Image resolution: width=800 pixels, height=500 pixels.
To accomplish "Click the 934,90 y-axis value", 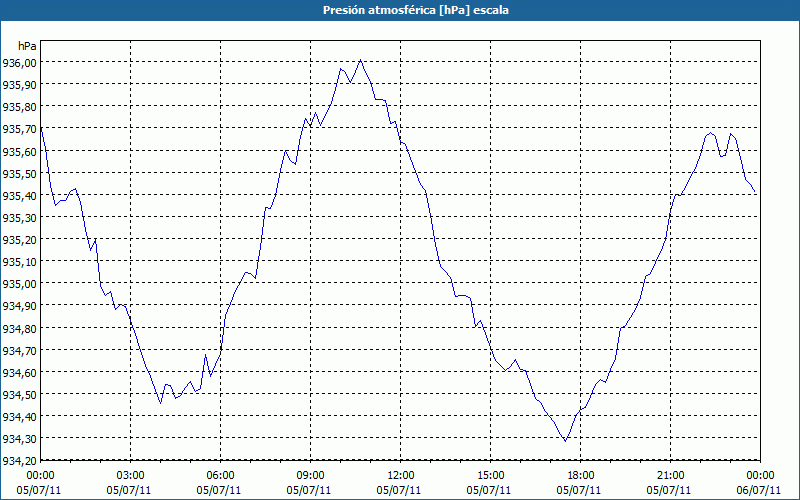I will click(19, 306).
